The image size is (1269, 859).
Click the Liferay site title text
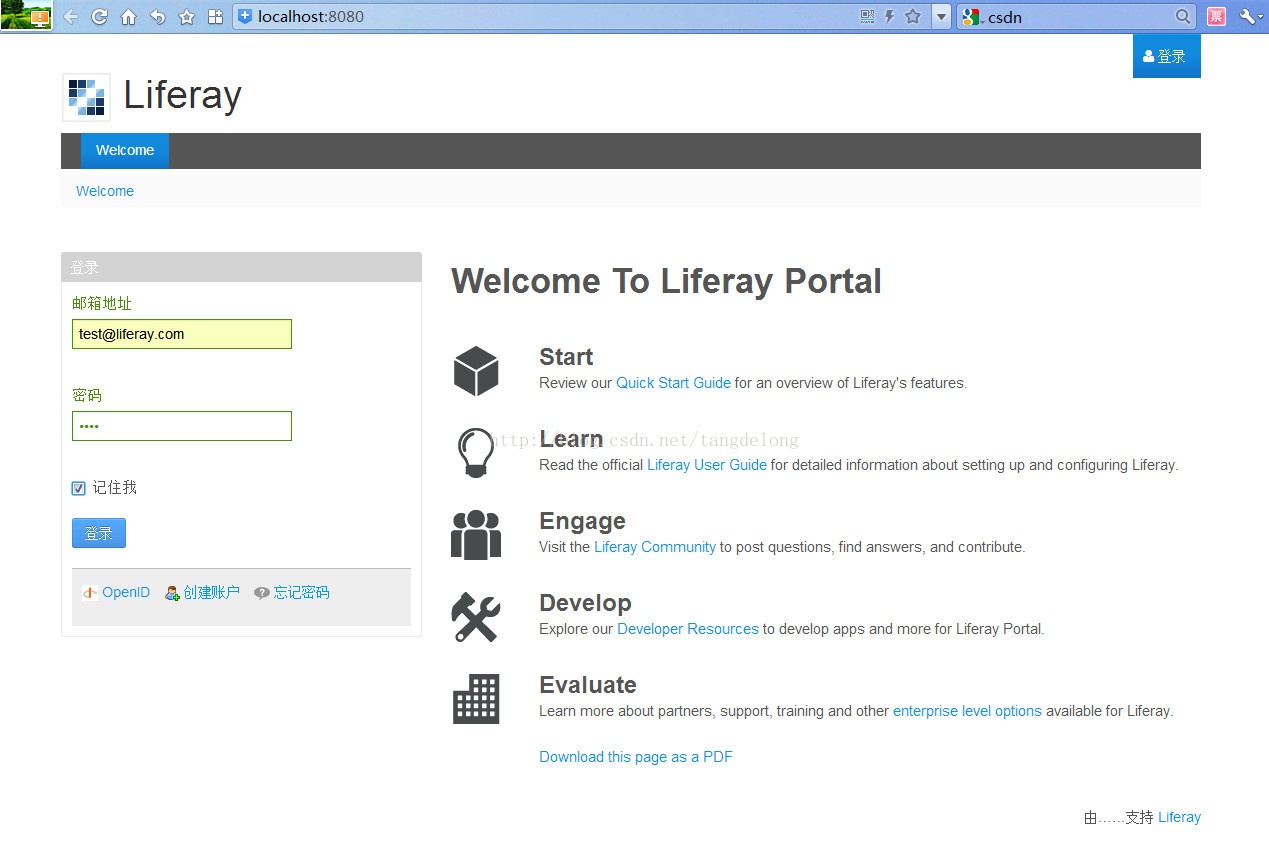pyautogui.click(x=182, y=95)
